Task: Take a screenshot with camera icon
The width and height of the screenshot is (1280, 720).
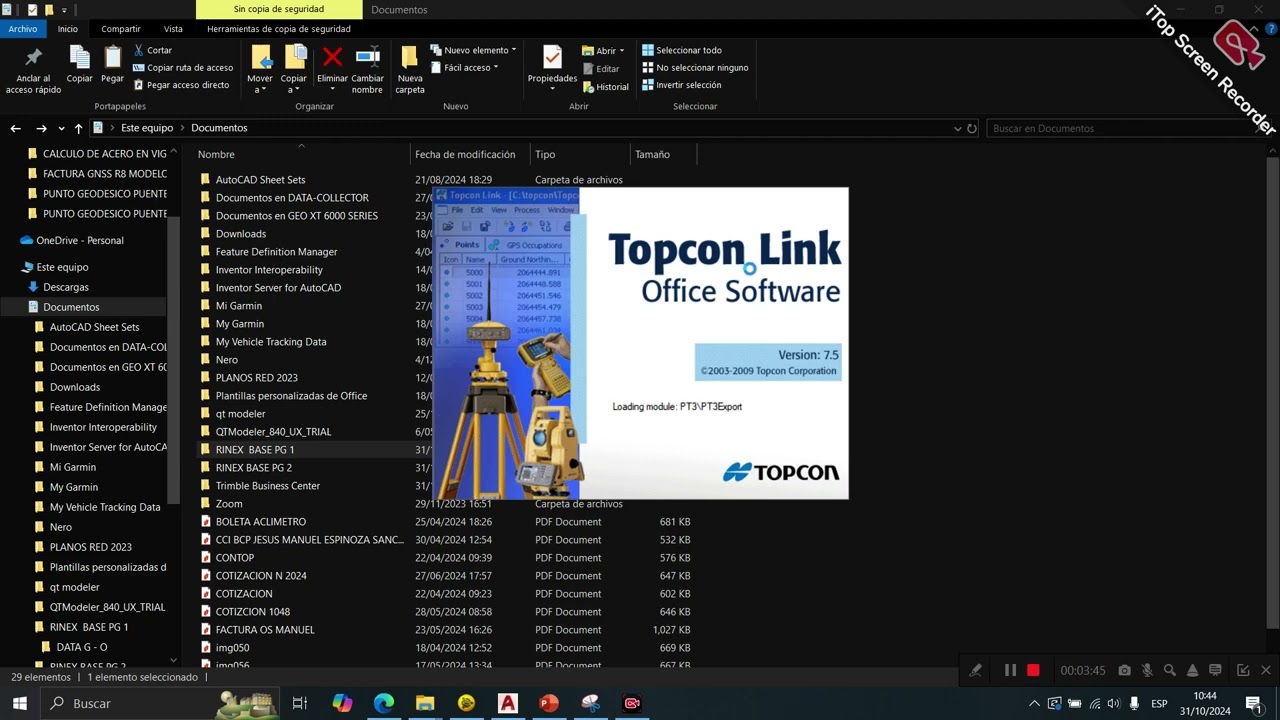Action: click(1125, 670)
